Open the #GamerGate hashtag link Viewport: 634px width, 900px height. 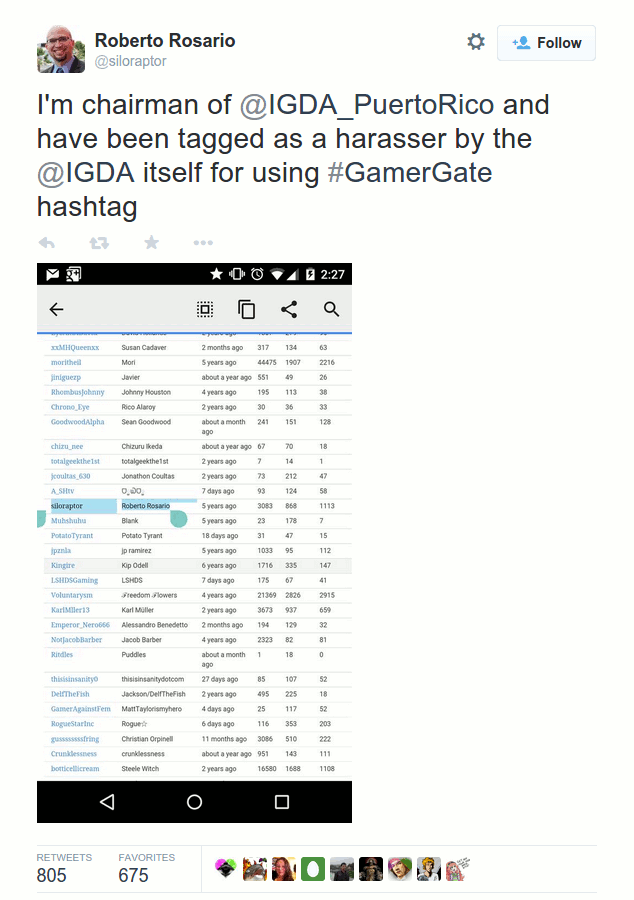pos(410,173)
